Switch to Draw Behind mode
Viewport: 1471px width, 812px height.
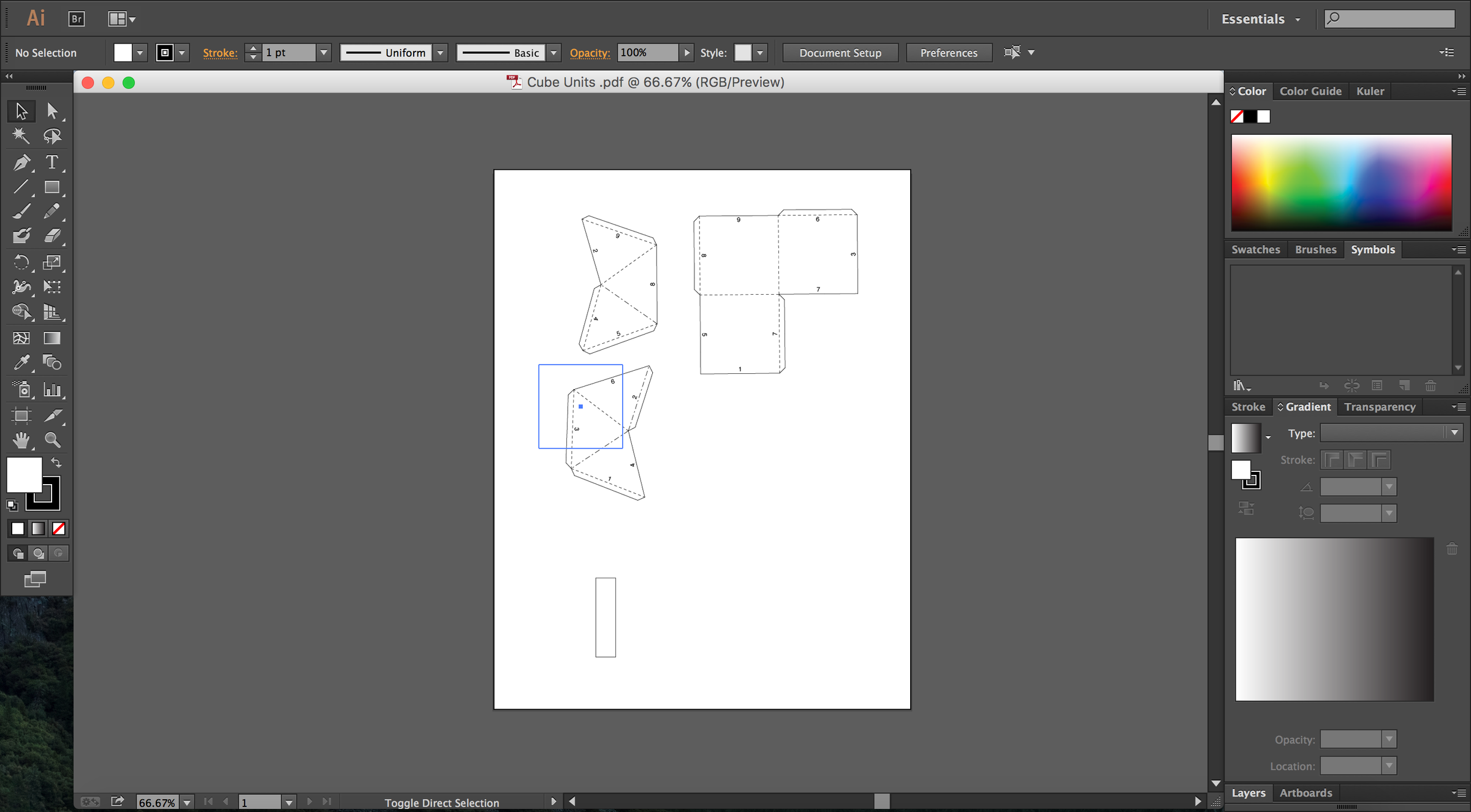(38, 553)
